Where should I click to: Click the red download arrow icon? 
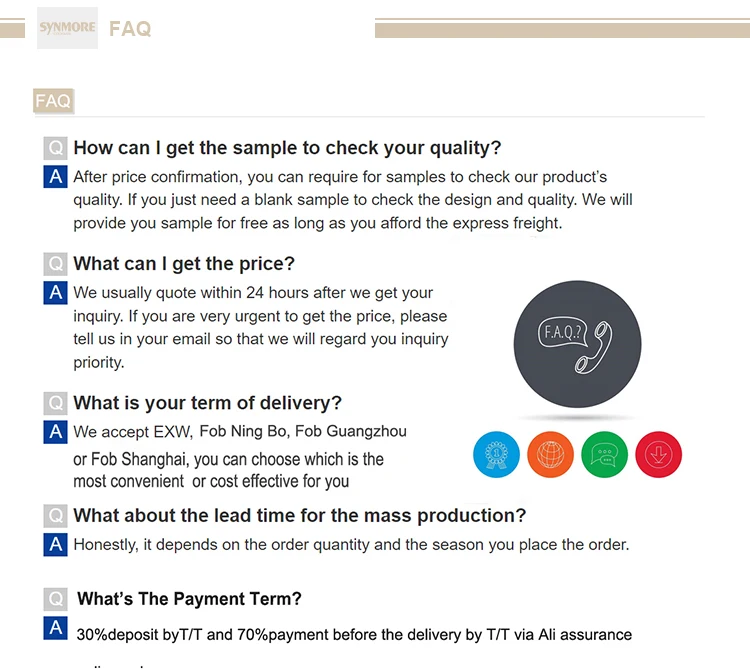pos(658,455)
